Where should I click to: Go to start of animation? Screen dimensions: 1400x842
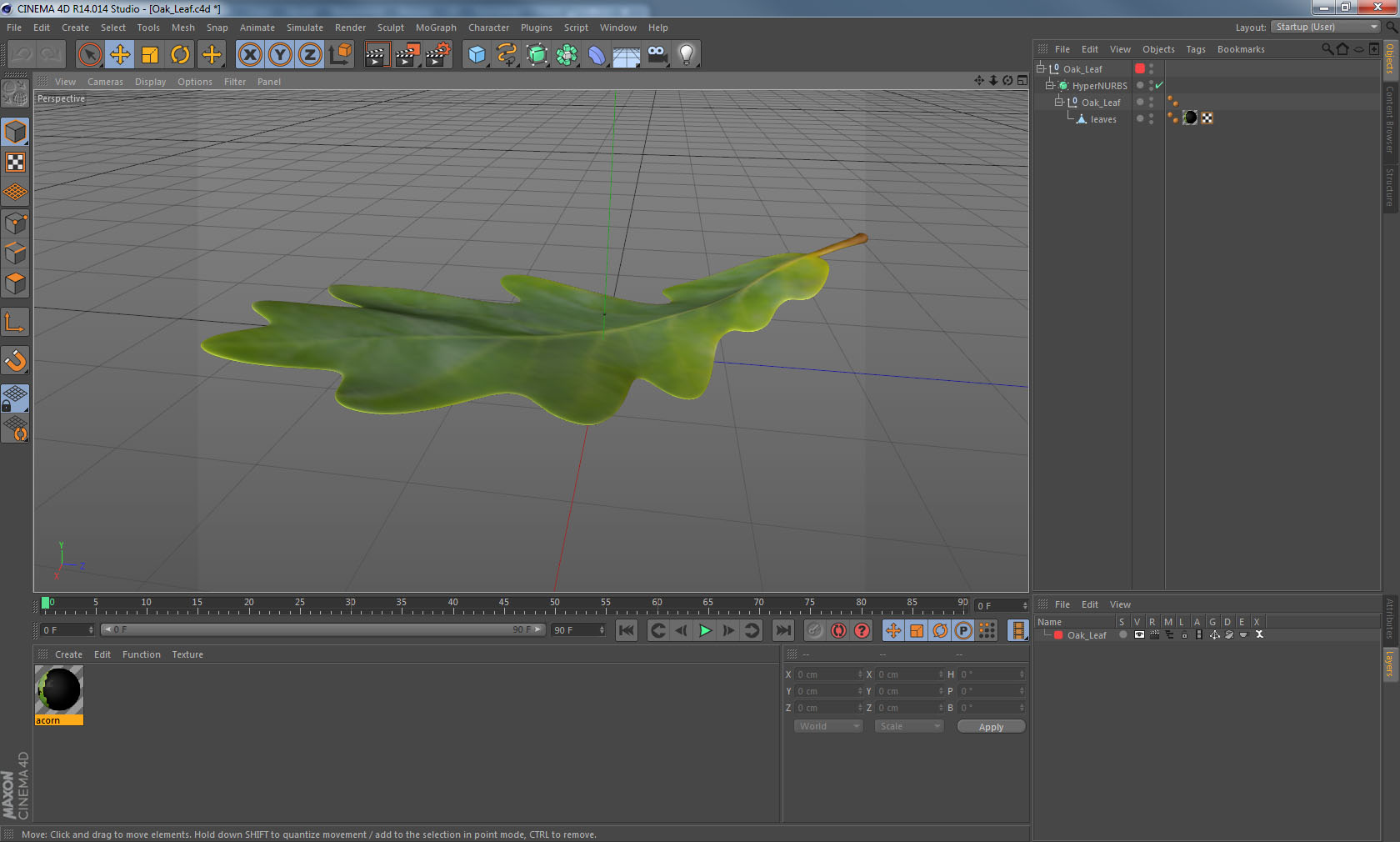(627, 631)
